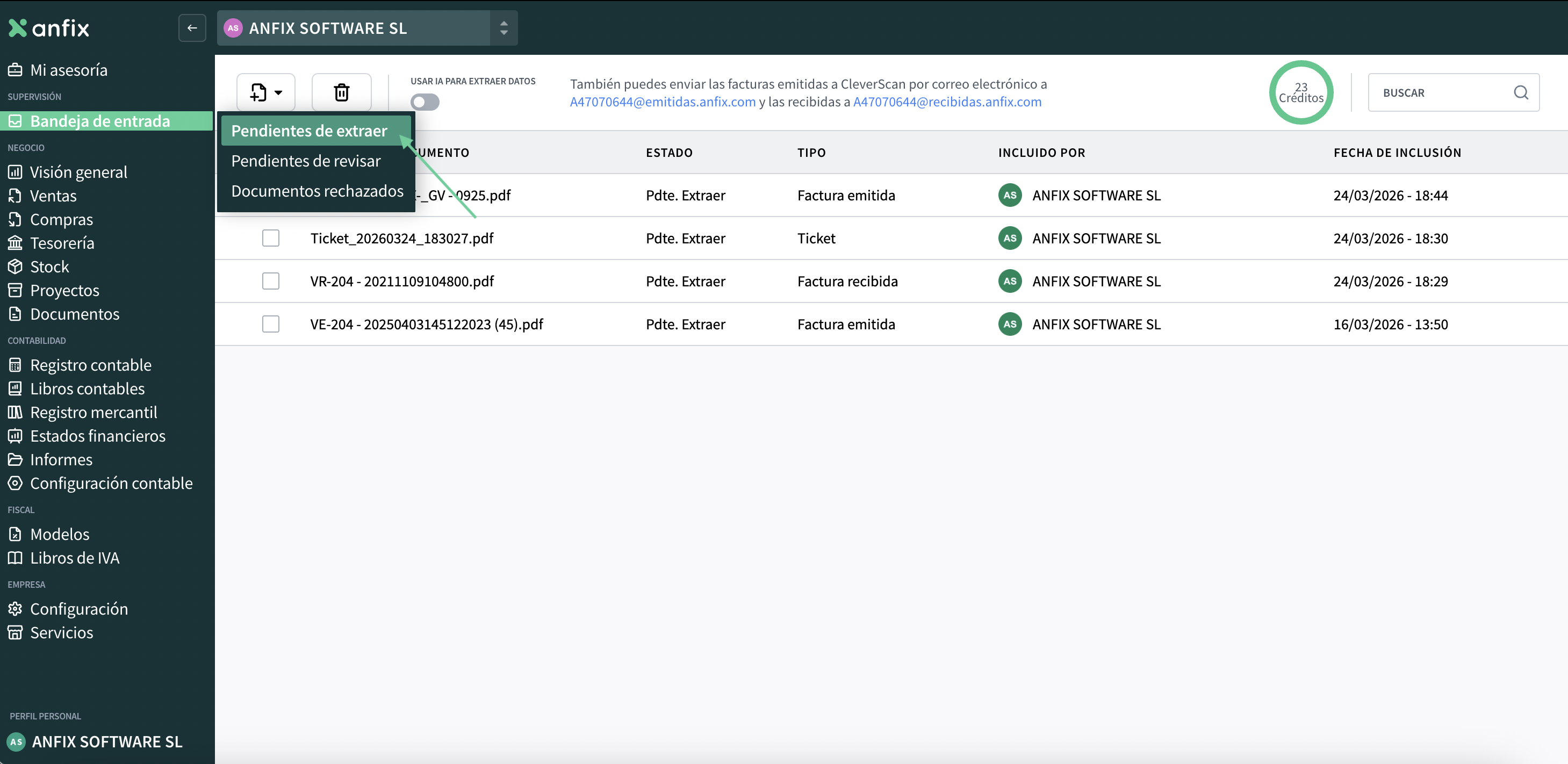1568x764 pixels.
Task: Click the 23 Créditos circular indicator
Action: tap(1300, 92)
